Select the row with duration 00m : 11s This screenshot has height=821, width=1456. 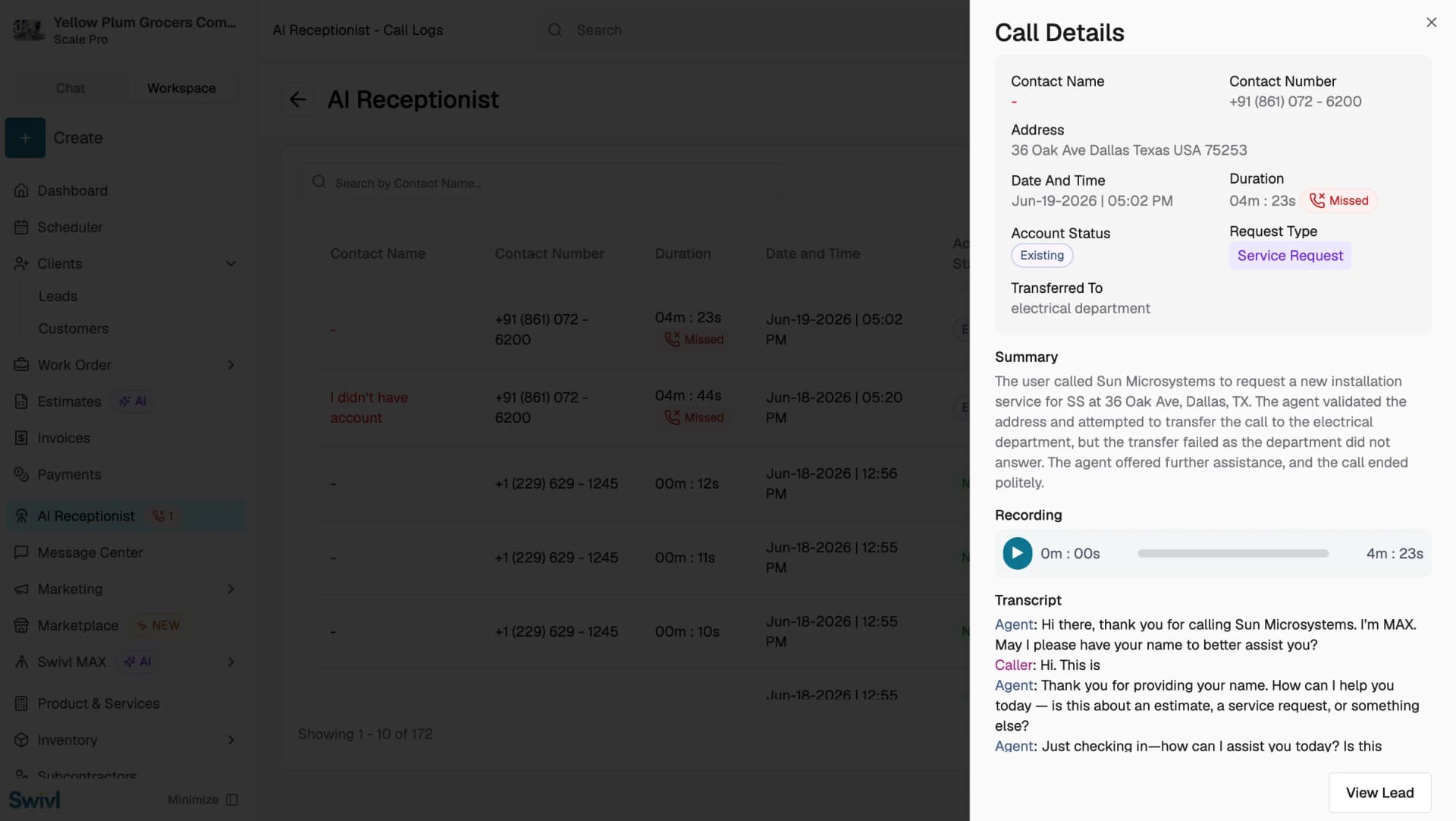coord(642,558)
